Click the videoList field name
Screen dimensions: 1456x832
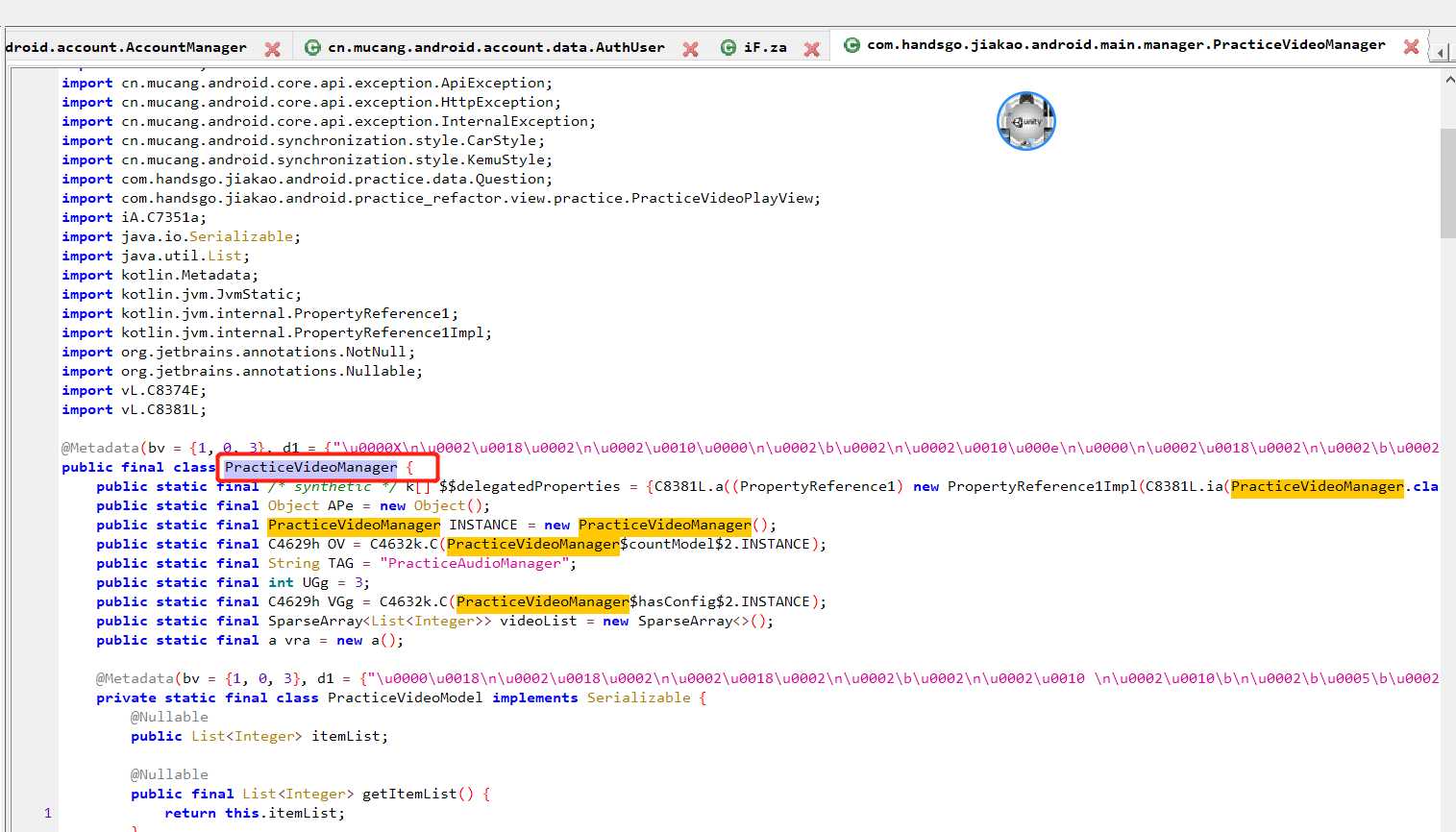(538, 621)
